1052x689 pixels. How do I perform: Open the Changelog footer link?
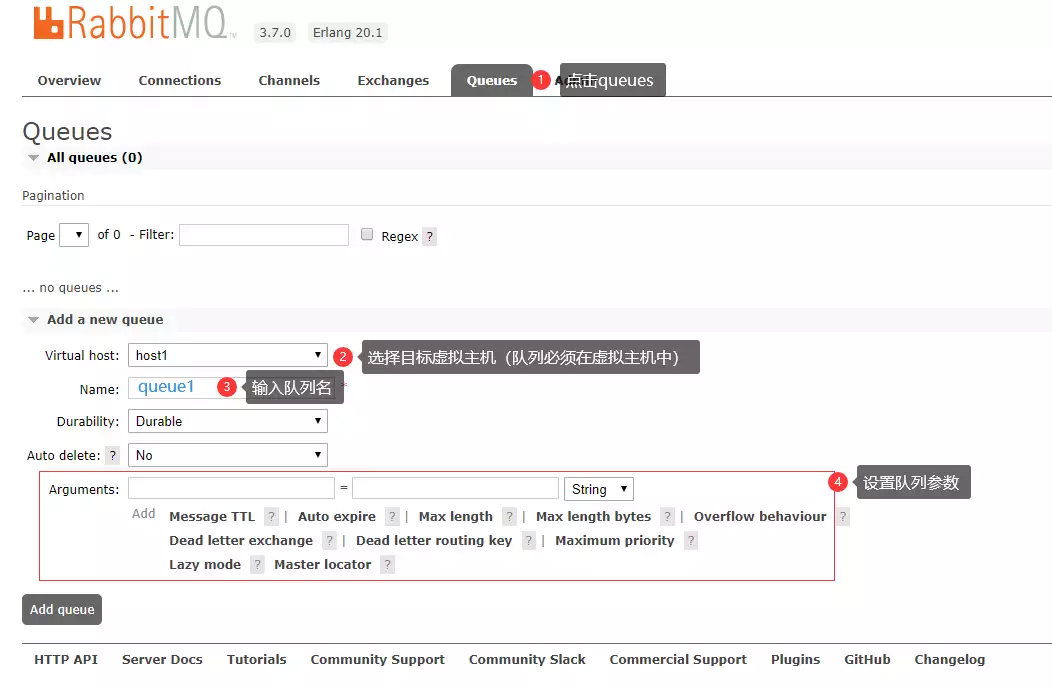[x=949, y=659]
